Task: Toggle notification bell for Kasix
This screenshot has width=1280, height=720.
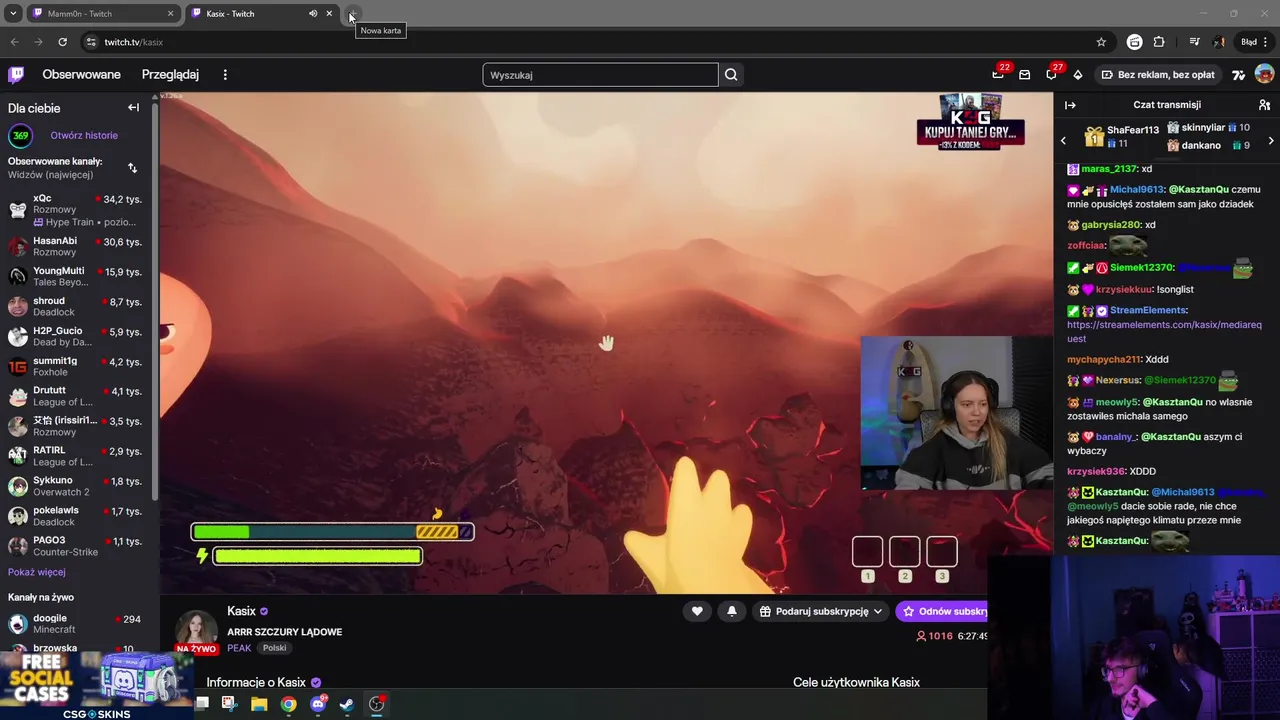Action: click(731, 611)
